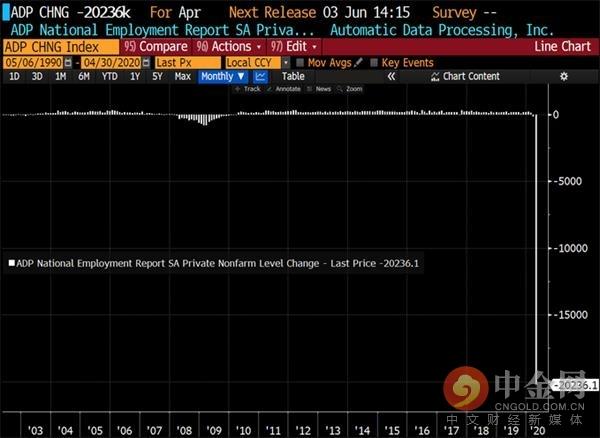Open calendar picker next to start date
Image resolution: width=600 pixels, height=438 pixels.
[x=68, y=63]
